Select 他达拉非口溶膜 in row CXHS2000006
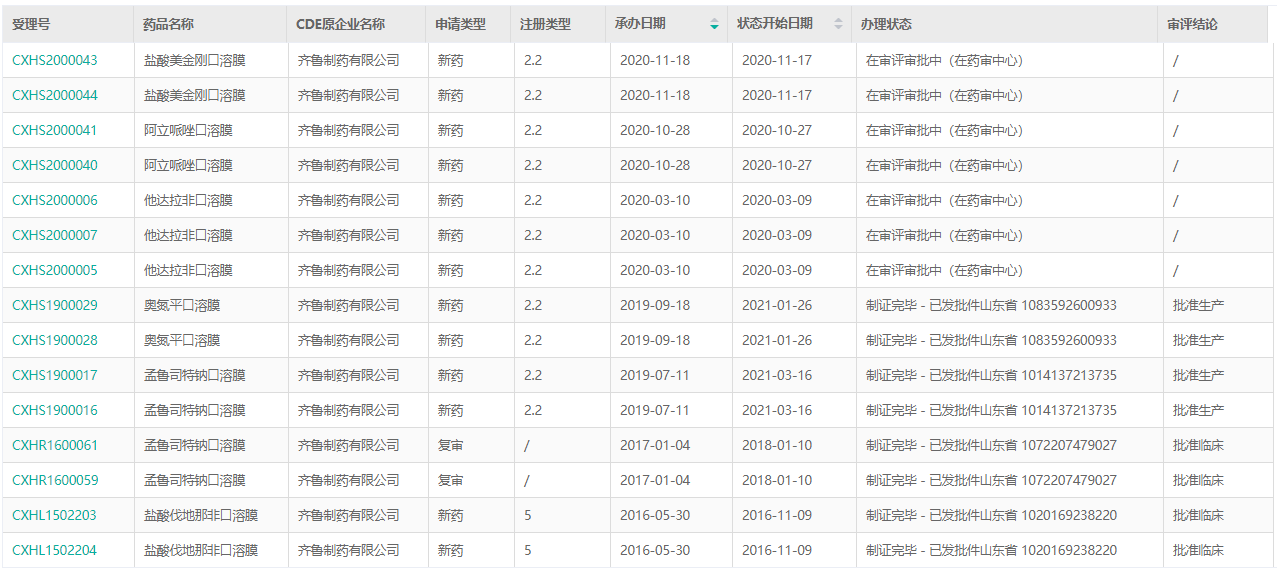 click(188, 200)
